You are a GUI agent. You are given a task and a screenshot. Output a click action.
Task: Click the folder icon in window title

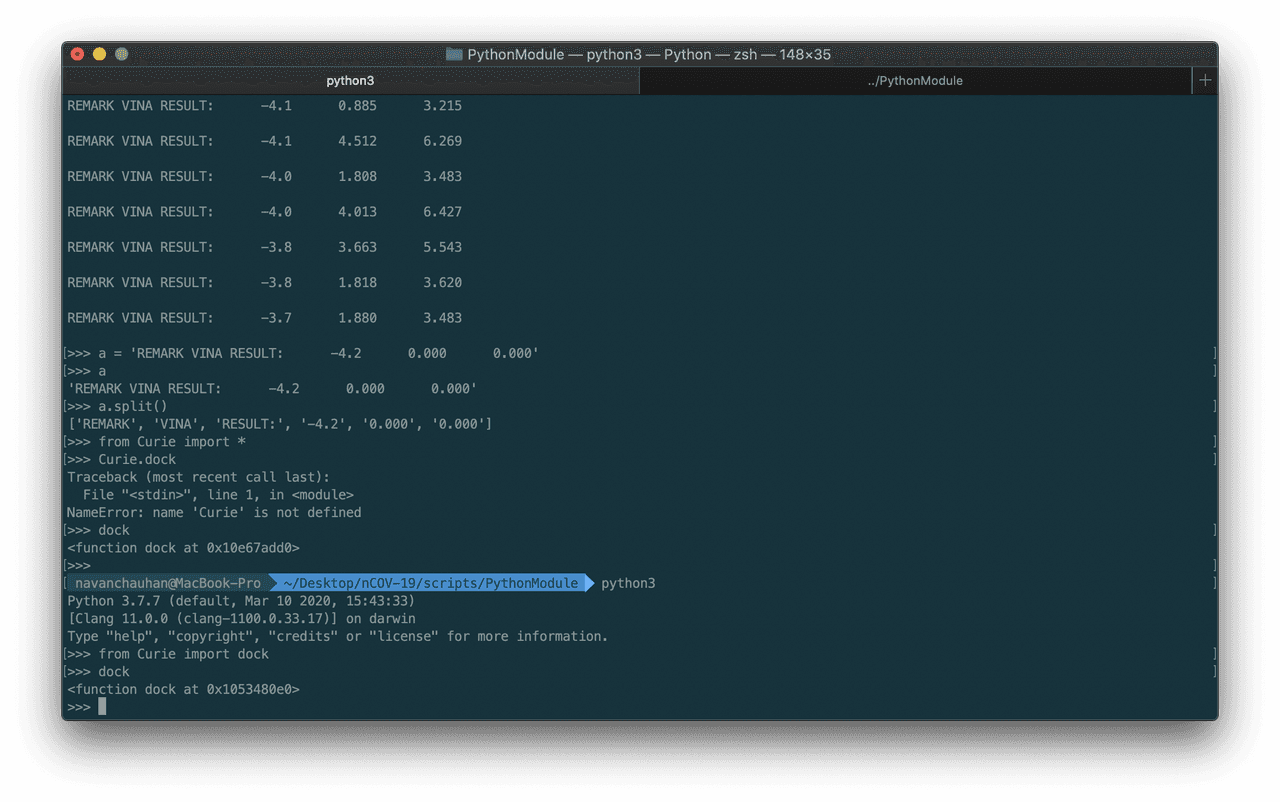(x=454, y=54)
